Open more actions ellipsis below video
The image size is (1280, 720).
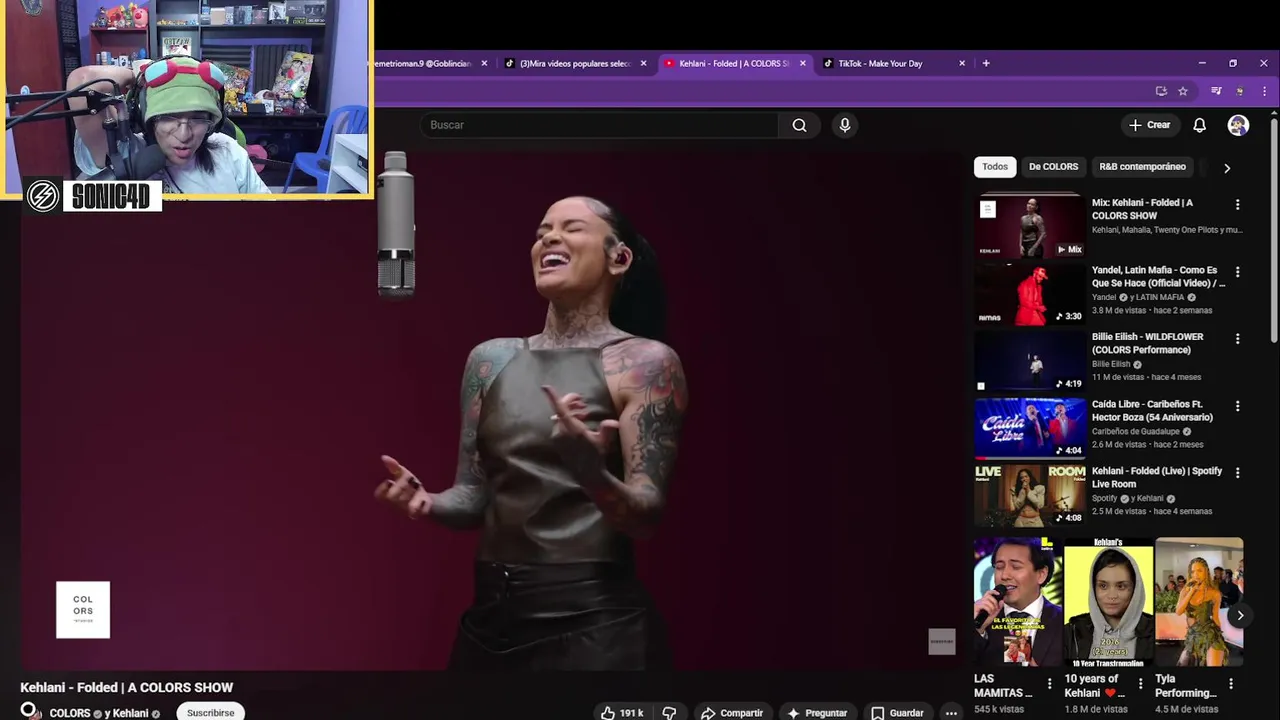[x=951, y=713]
